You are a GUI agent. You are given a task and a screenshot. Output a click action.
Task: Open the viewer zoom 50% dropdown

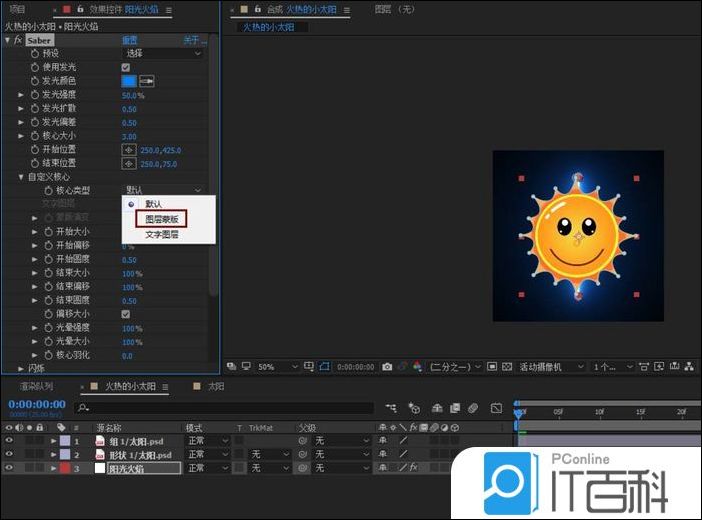(x=270, y=367)
